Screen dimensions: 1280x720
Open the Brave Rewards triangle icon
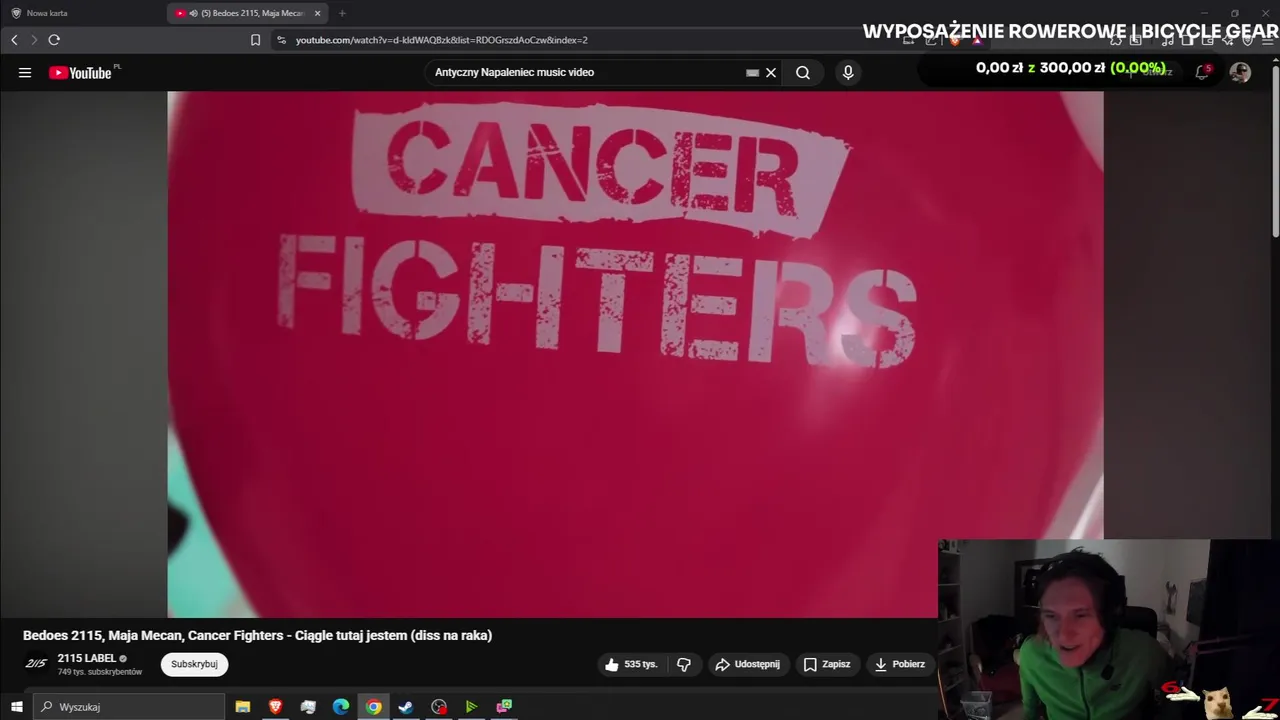[x=977, y=40]
